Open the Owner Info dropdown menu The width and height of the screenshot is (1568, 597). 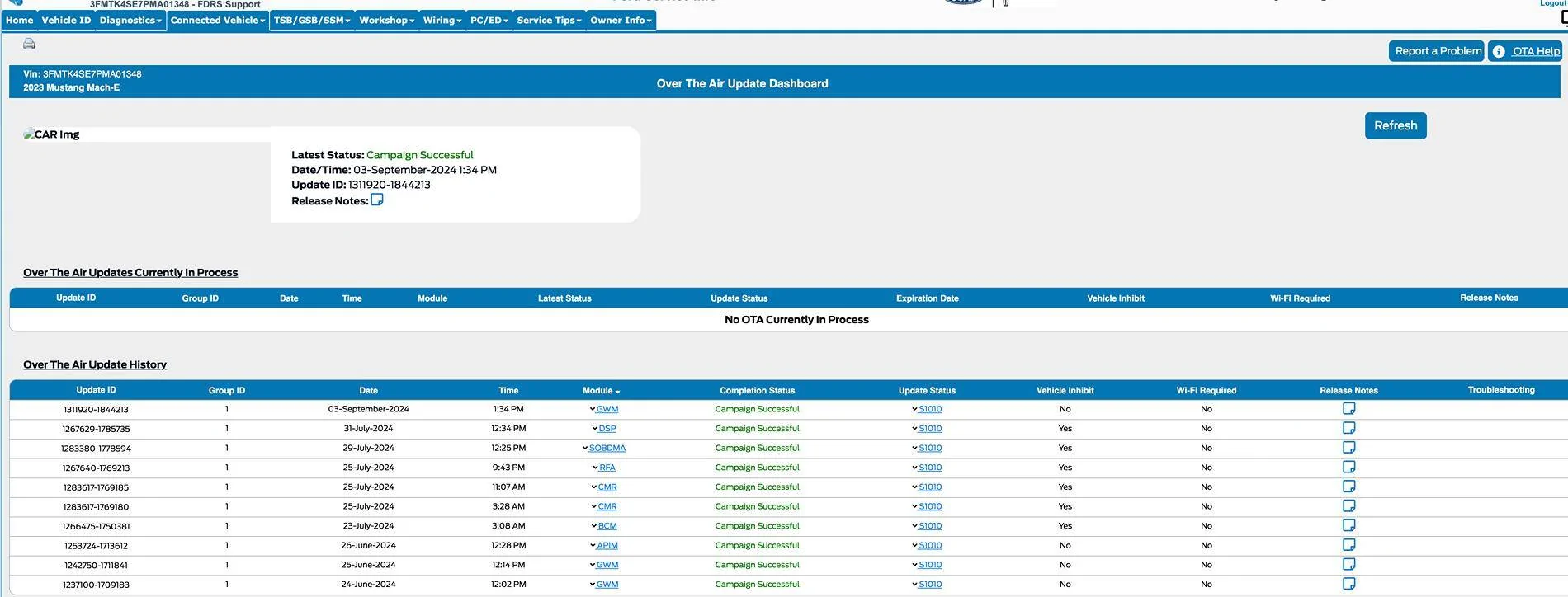(x=621, y=20)
